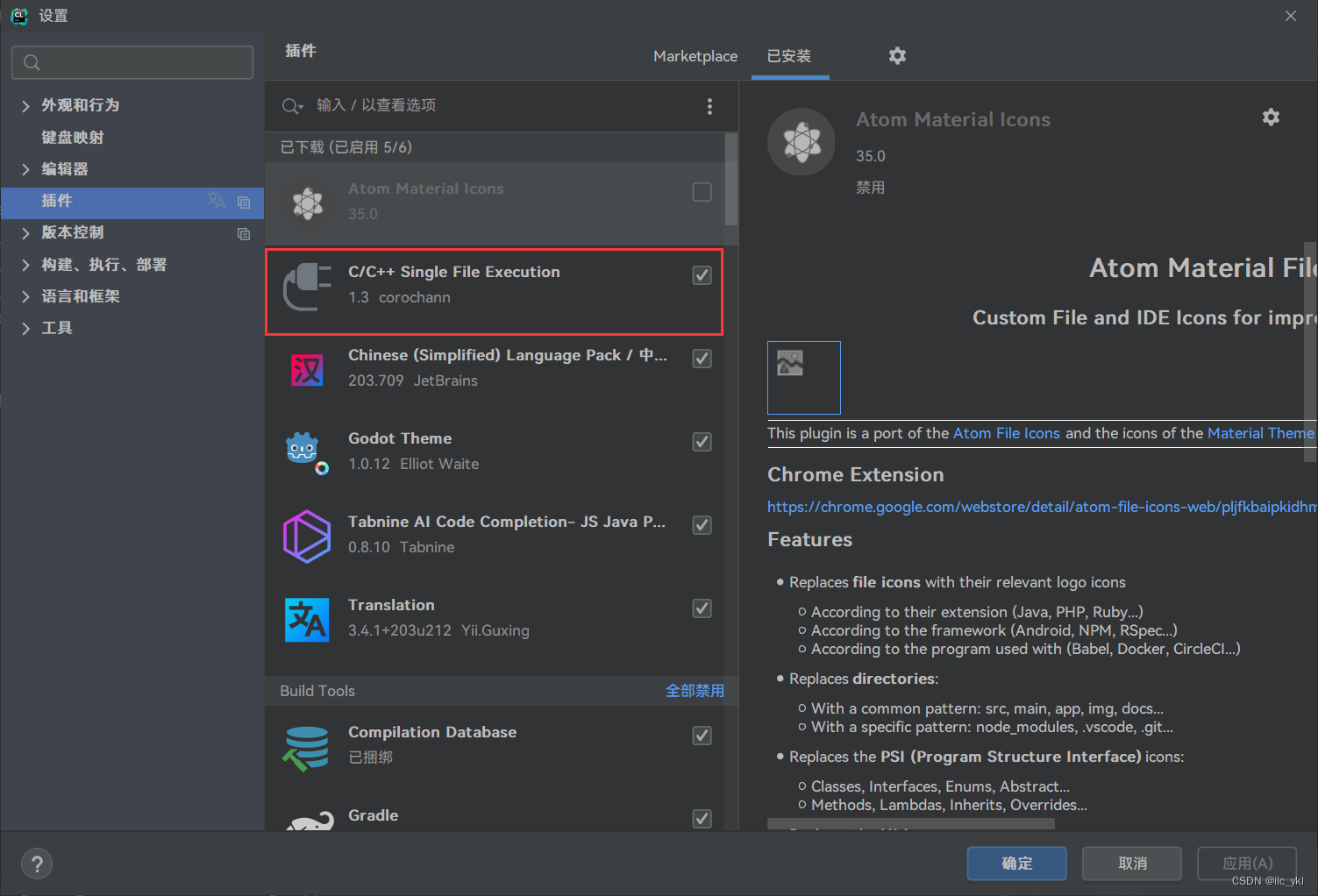Click the broken image thumbnail in description

[x=804, y=378]
